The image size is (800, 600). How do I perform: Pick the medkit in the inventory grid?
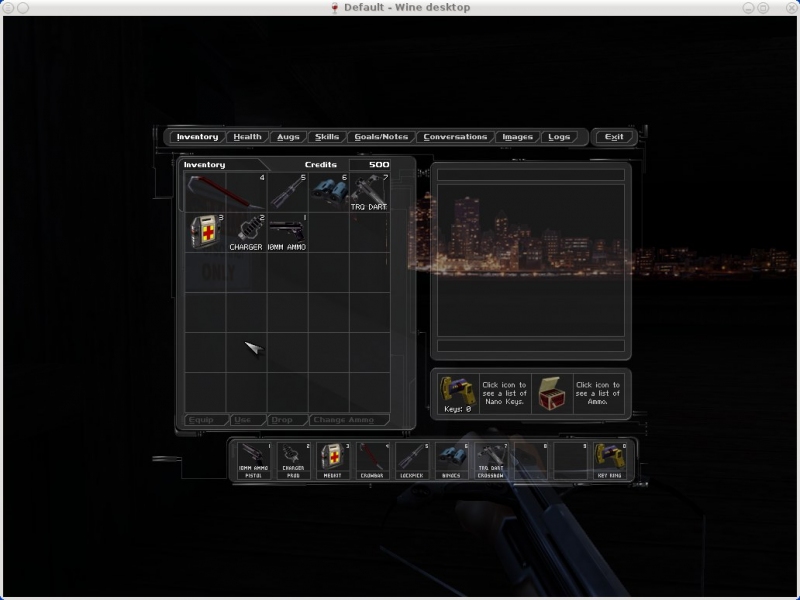204,231
